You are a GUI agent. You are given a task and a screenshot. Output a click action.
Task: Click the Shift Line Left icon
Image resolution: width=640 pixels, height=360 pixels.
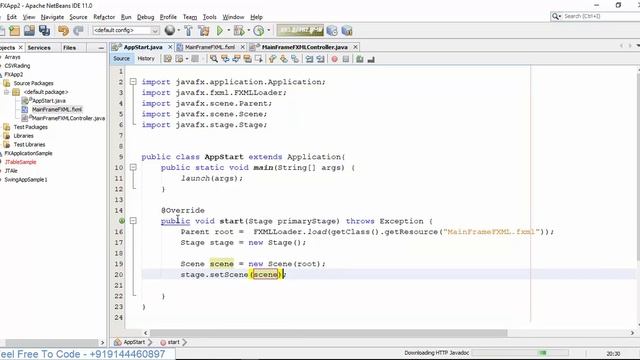click(x=309, y=59)
